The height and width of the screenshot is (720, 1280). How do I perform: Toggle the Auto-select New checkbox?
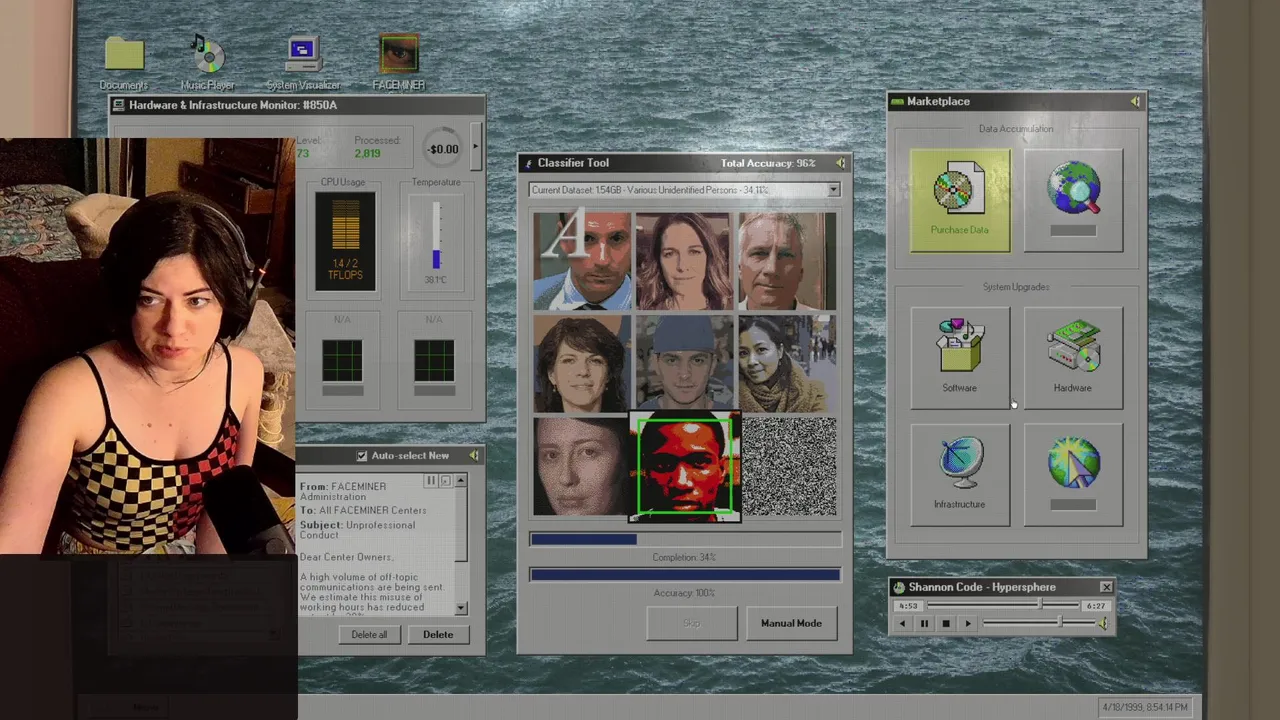coord(362,456)
